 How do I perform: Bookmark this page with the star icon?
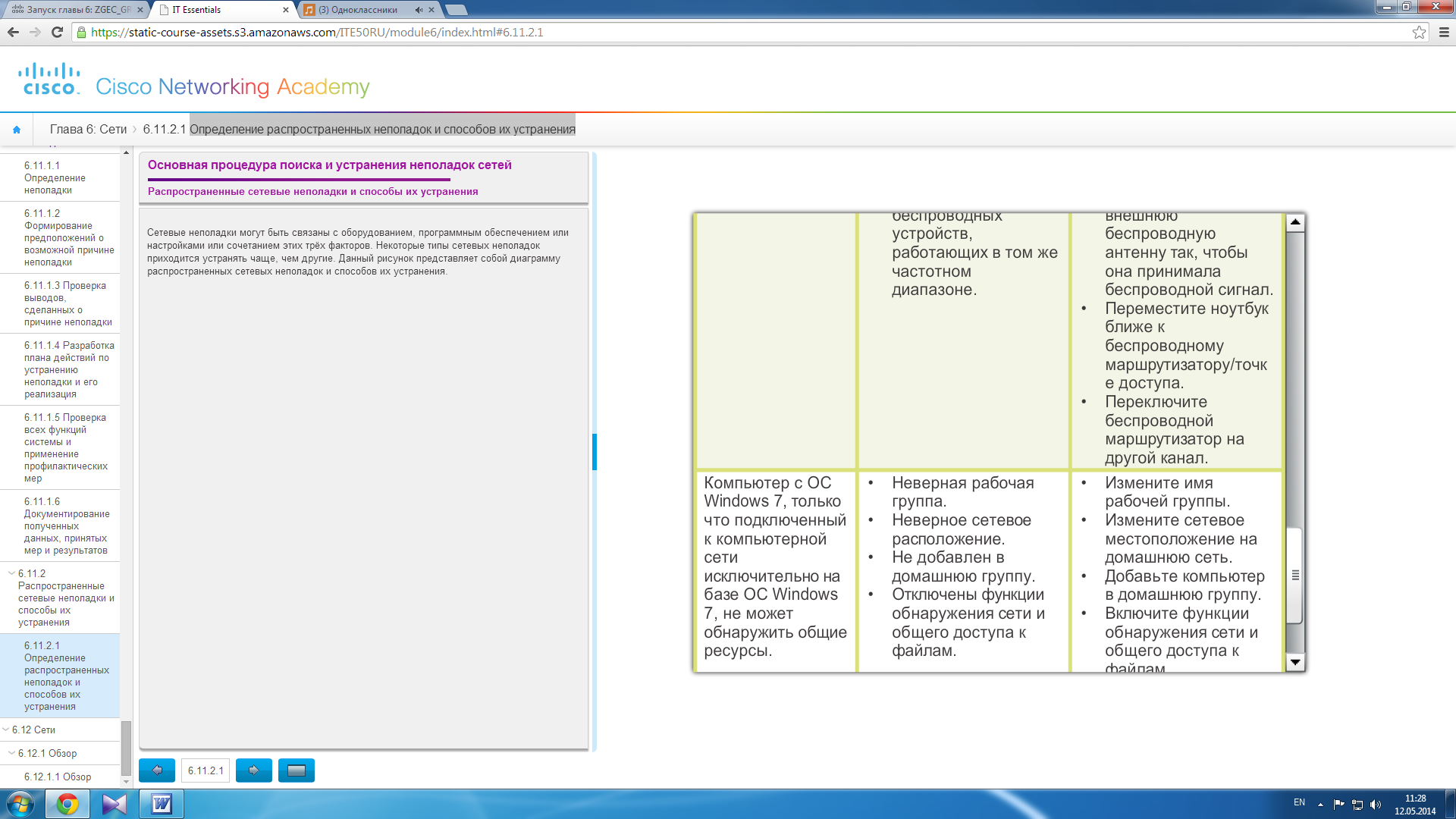[x=1419, y=32]
